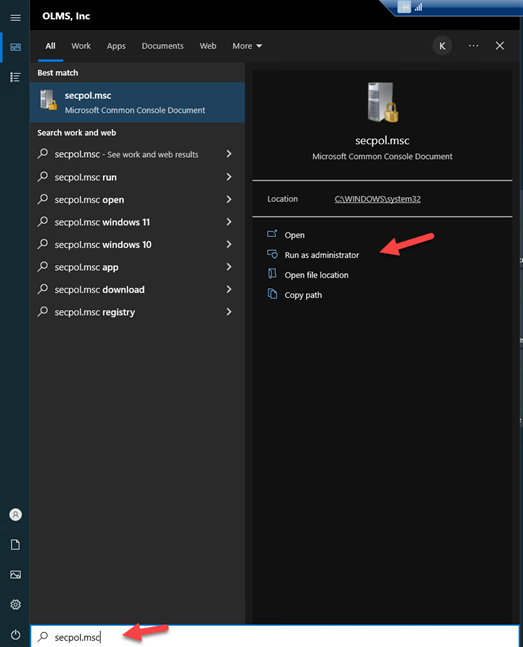Screen dimensions: 523x647
Task: Click the Power icon
Action: click(15, 635)
